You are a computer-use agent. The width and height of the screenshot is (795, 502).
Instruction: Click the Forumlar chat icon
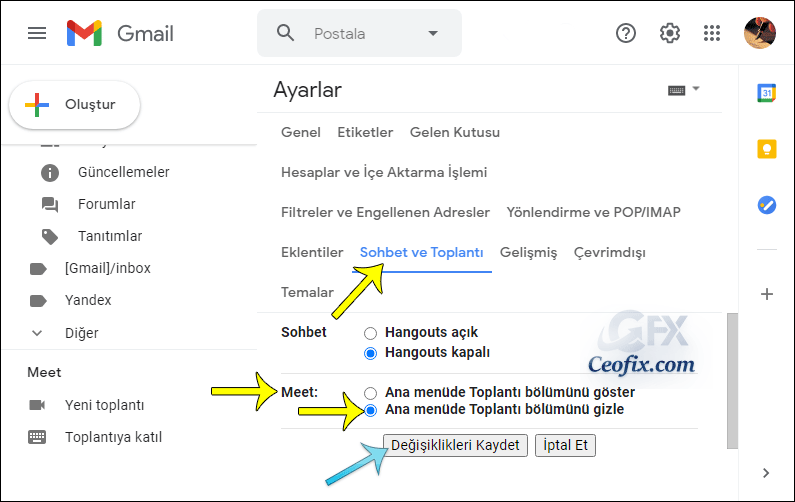[50, 205]
